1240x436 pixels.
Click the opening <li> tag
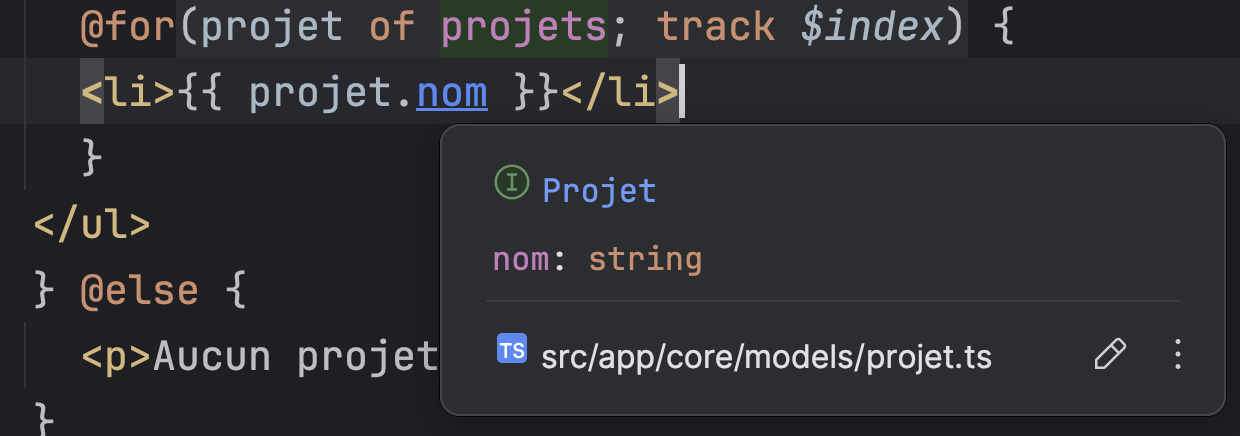(x=128, y=93)
